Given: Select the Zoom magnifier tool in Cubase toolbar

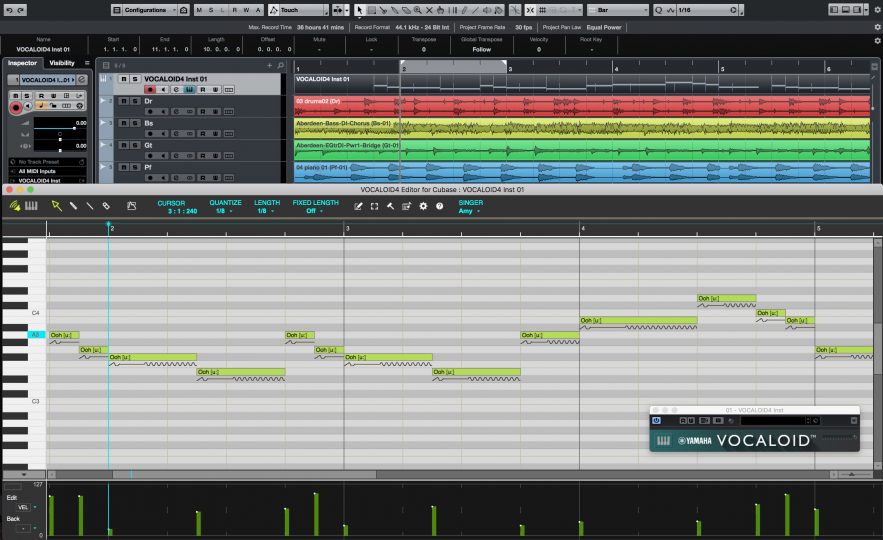Looking at the screenshot, I should (x=417, y=10).
